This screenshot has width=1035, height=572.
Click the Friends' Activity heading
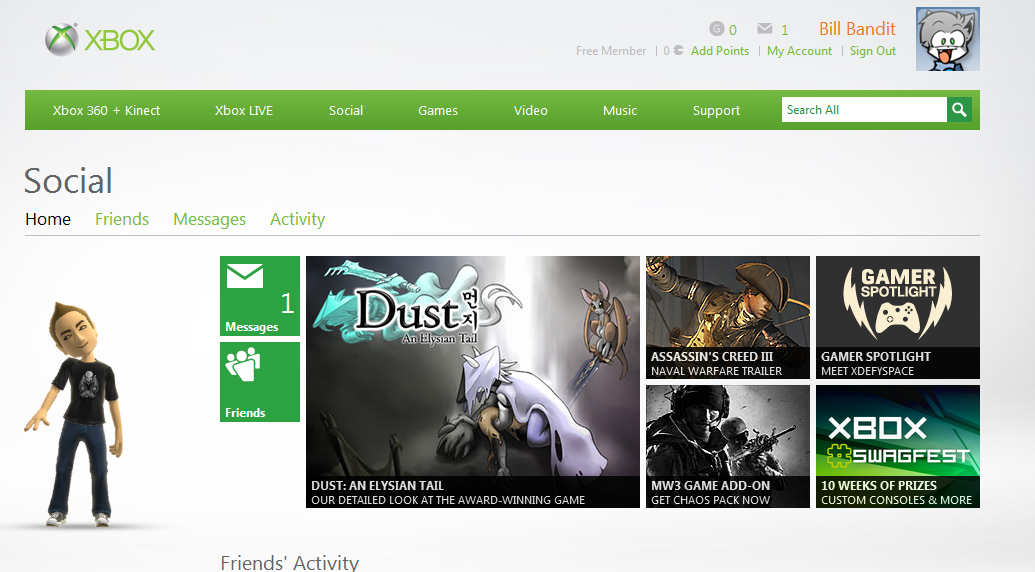289,562
